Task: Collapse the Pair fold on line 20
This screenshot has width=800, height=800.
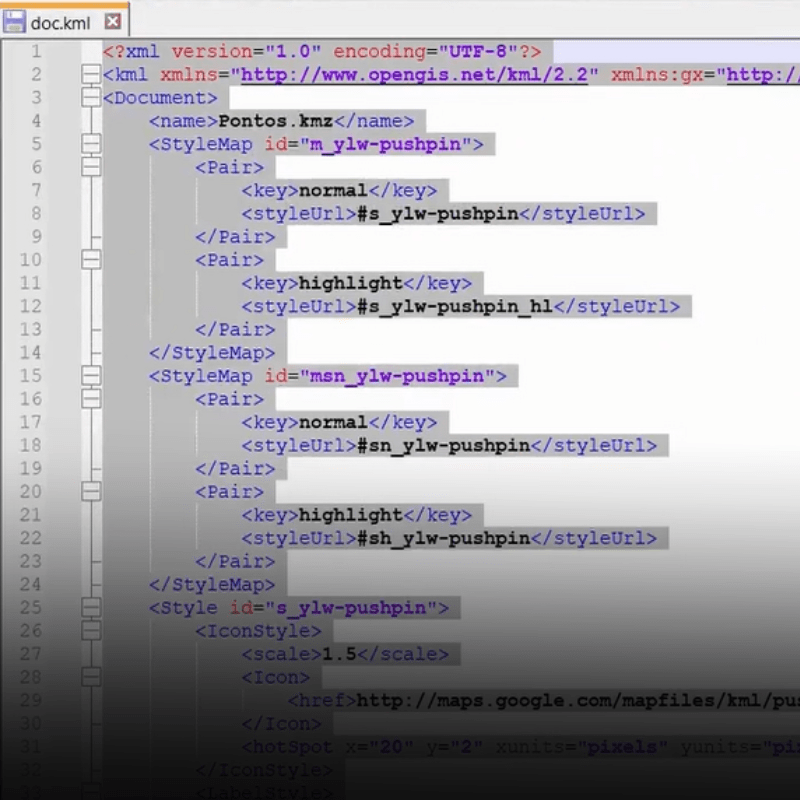Action: [x=91, y=491]
